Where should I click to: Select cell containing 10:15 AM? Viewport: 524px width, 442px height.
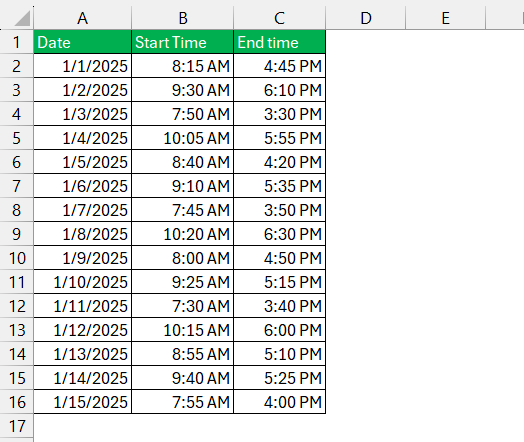click(182, 330)
